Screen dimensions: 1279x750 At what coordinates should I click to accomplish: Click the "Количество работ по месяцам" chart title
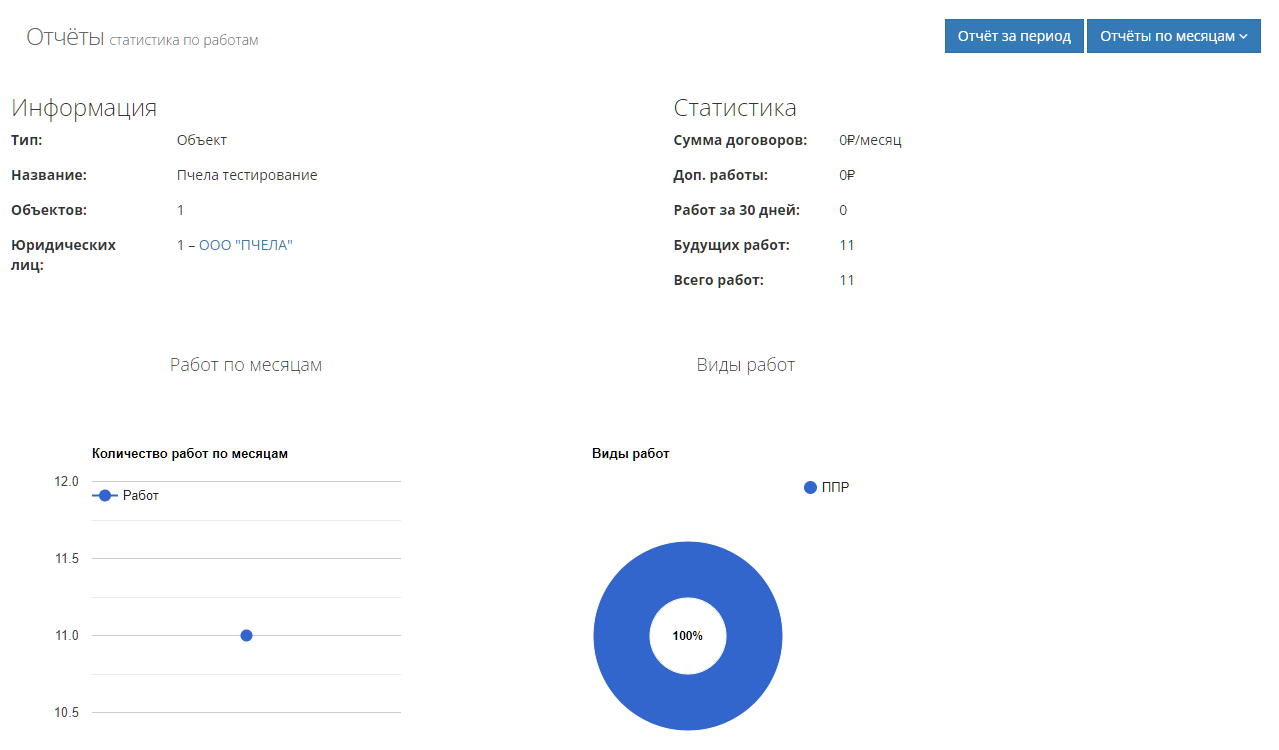point(190,454)
